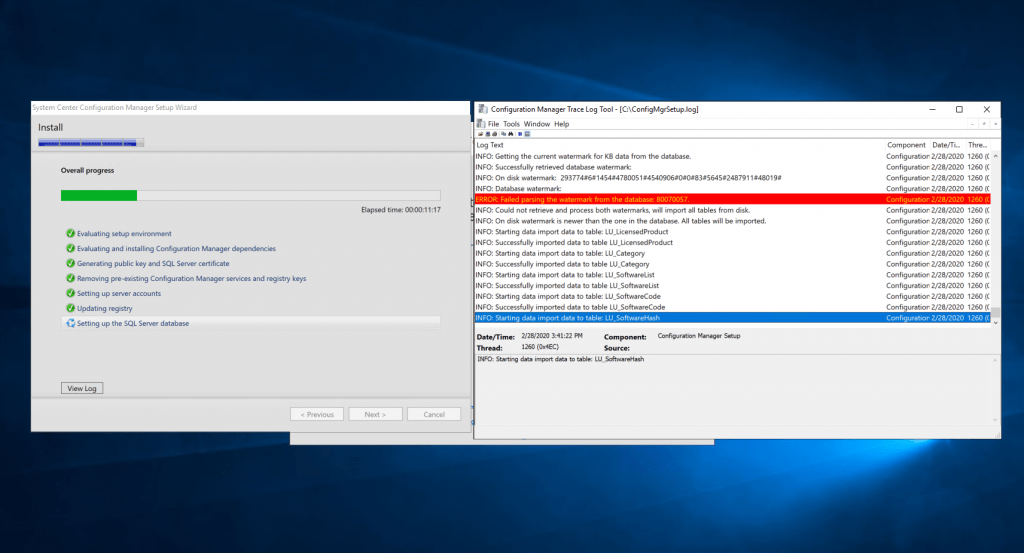Sort by the Date/Time column header
1024x553 pixels.
[948, 145]
